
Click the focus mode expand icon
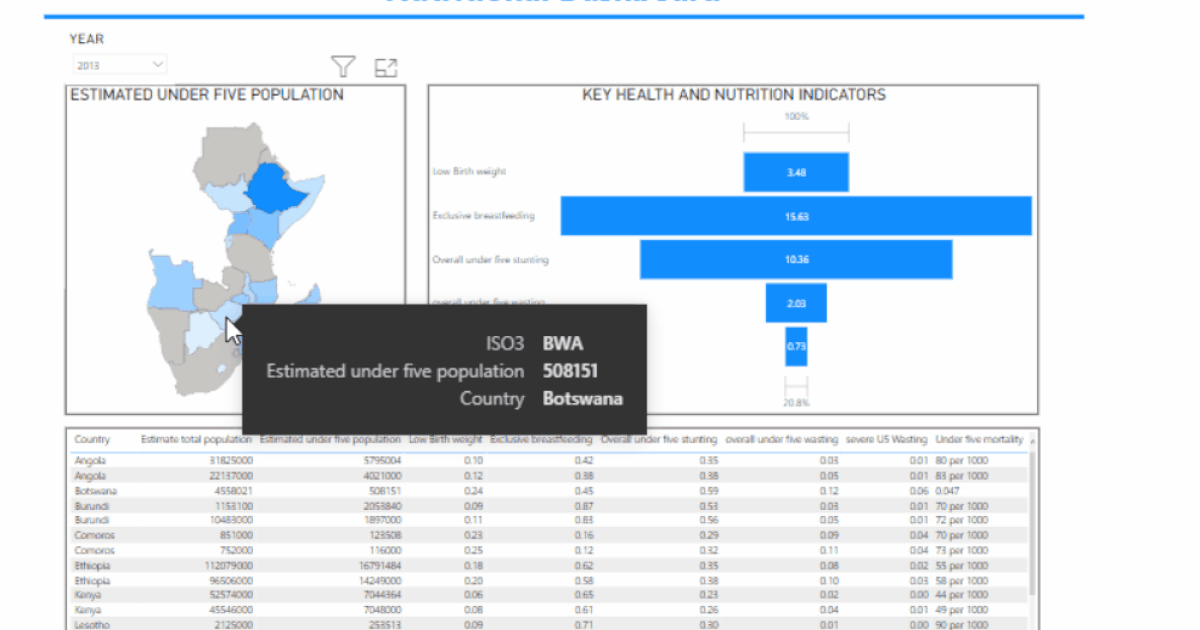386,68
